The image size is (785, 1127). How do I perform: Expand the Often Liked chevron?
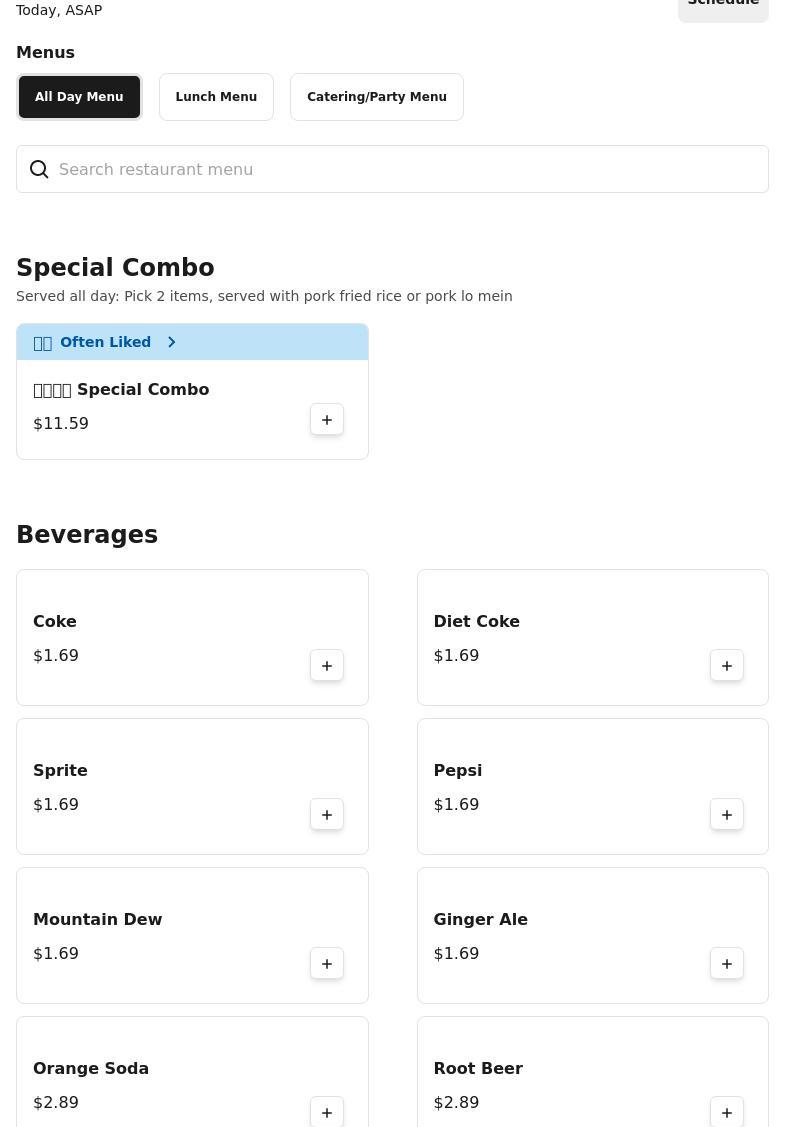click(172, 342)
